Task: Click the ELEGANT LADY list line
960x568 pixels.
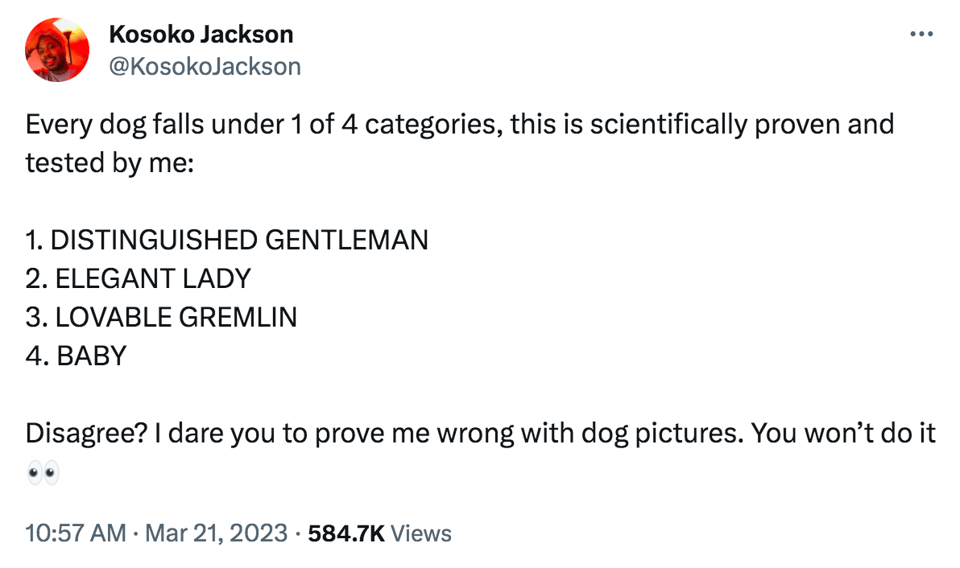Action: click(x=138, y=279)
